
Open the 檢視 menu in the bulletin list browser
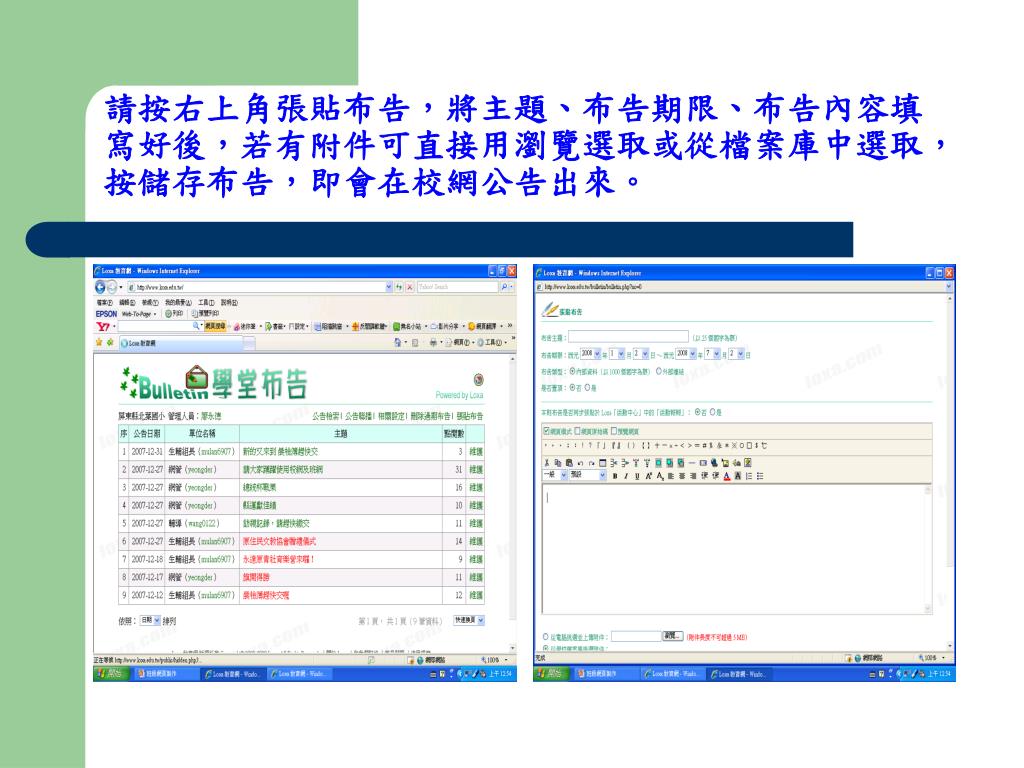pyautogui.click(x=150, y=303)
